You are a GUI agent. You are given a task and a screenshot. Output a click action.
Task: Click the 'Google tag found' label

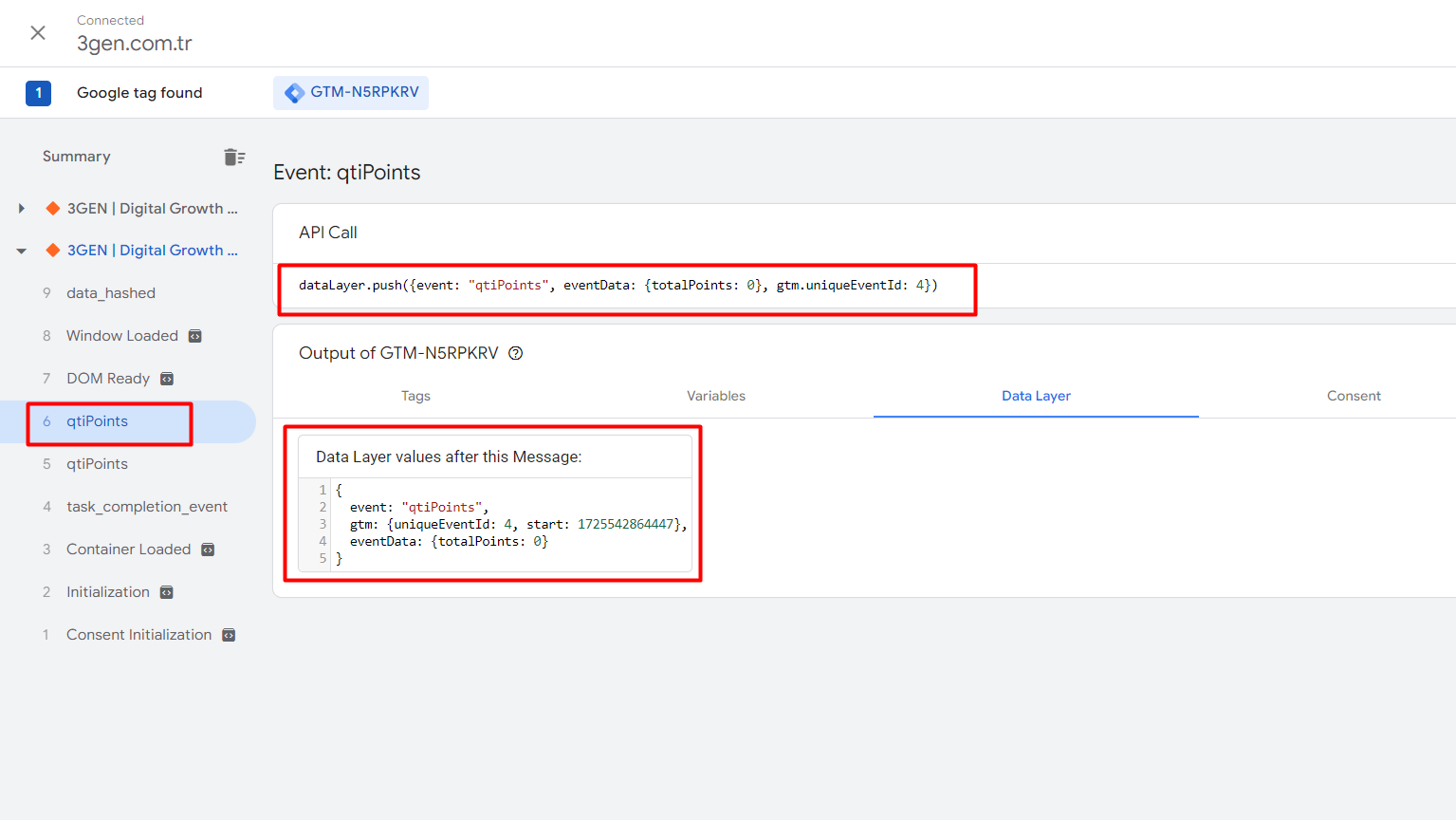tap(139, 93)
